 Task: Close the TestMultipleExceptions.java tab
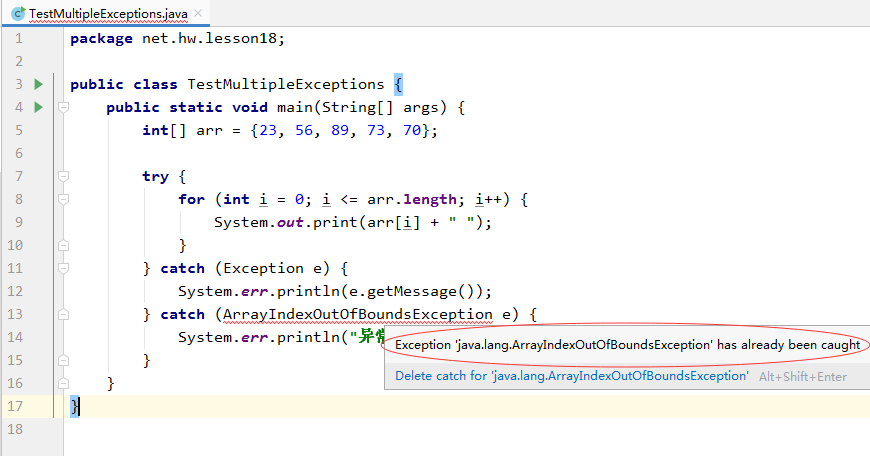point(198,13)
